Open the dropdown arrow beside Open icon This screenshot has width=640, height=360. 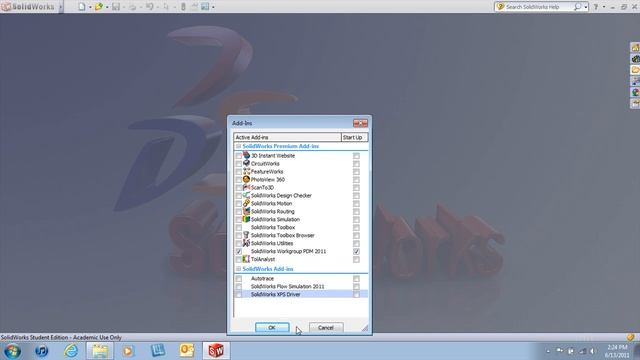click(x=107, y=7)
